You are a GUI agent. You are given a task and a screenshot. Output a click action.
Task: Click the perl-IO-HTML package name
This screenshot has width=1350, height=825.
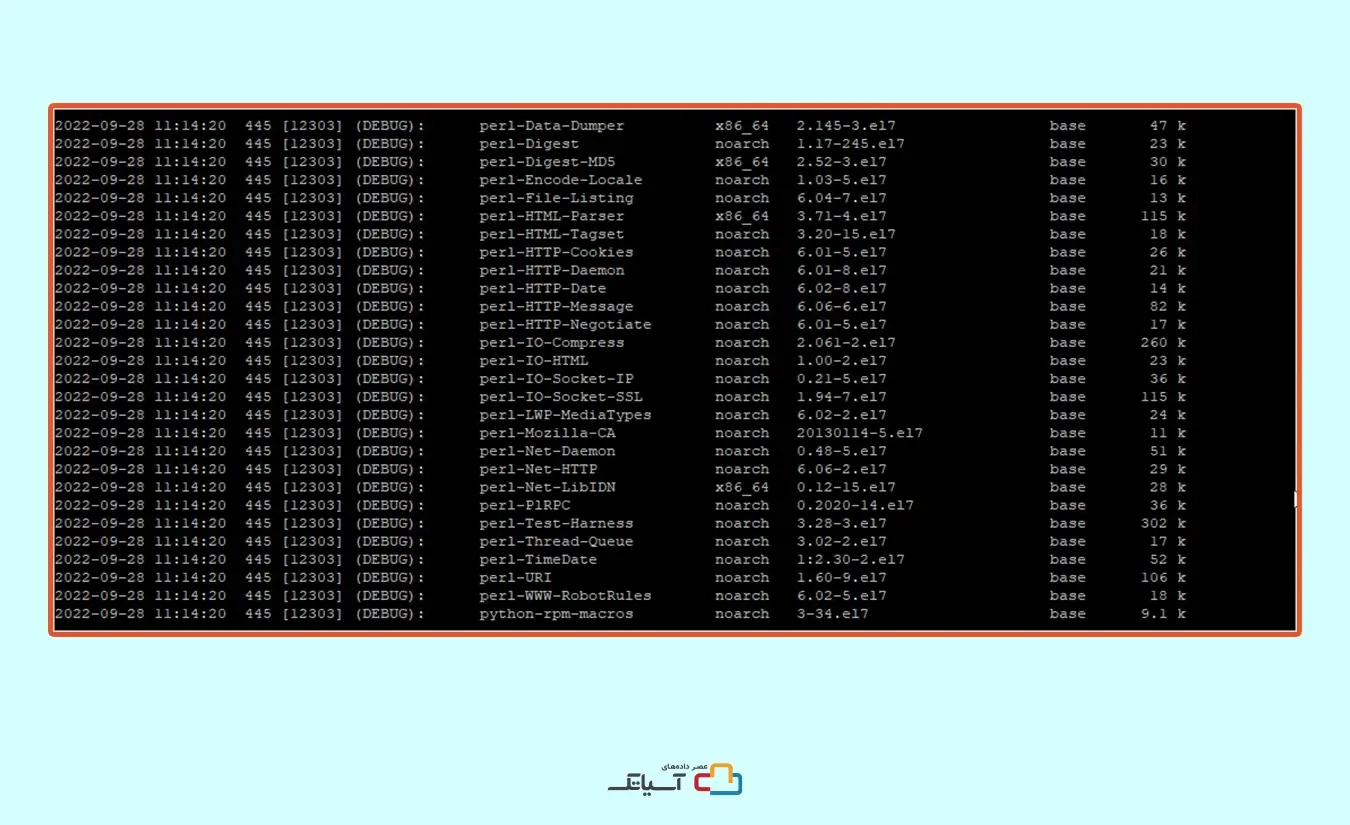point(533,361)
